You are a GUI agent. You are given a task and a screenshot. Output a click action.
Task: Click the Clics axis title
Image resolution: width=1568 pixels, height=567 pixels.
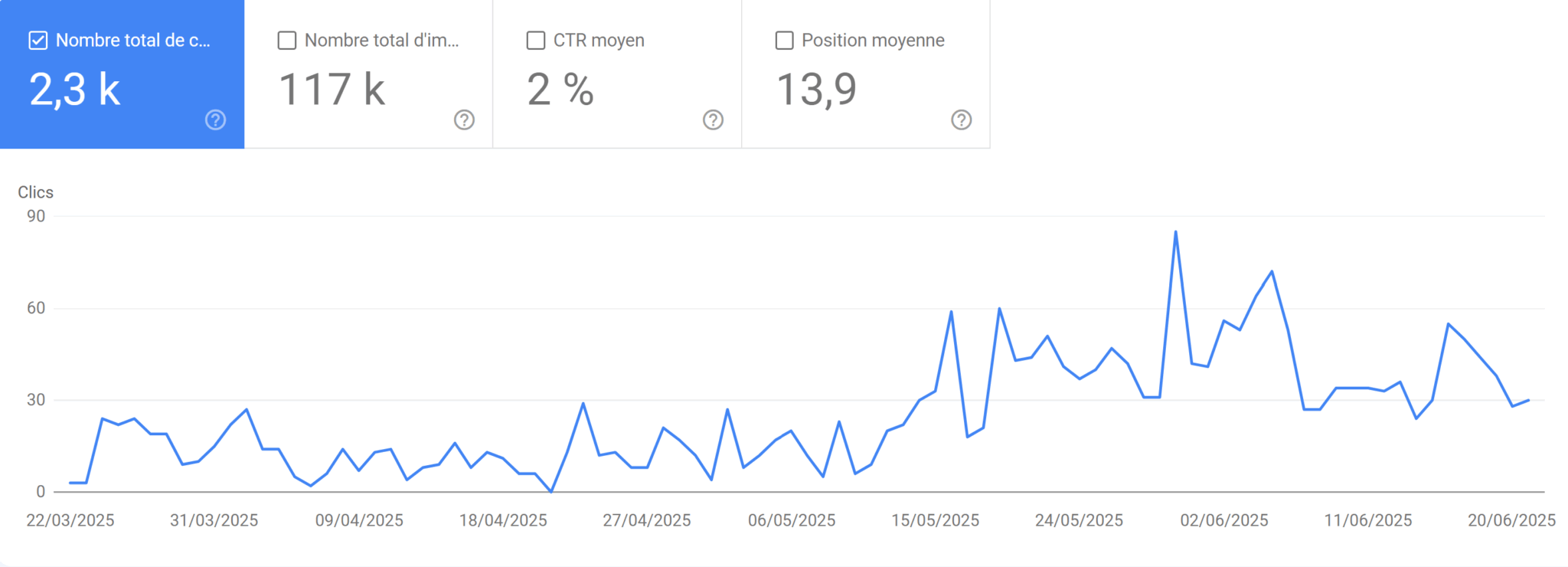(x=36, y=192)
